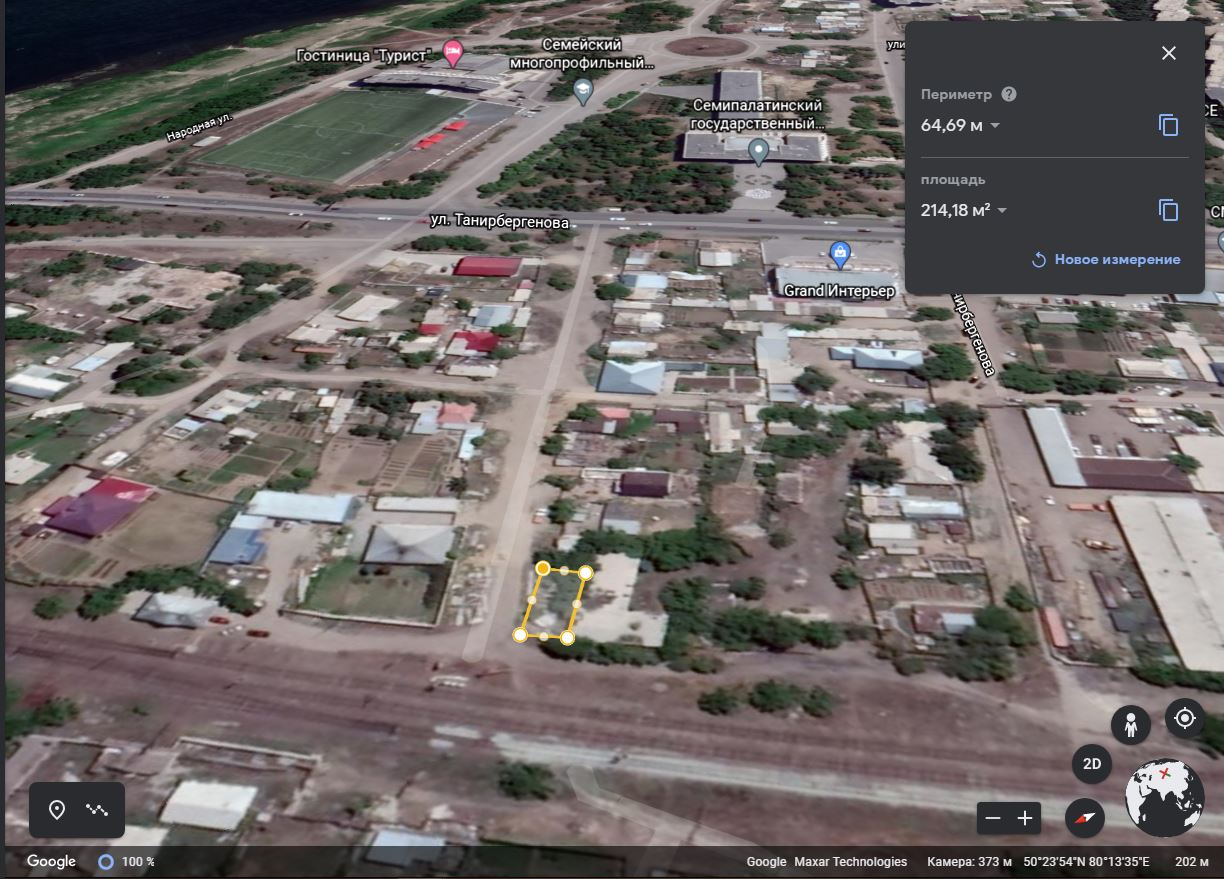Select the draw line or shape tool
Screen dimensions: 1224x879
click(97, 810)
